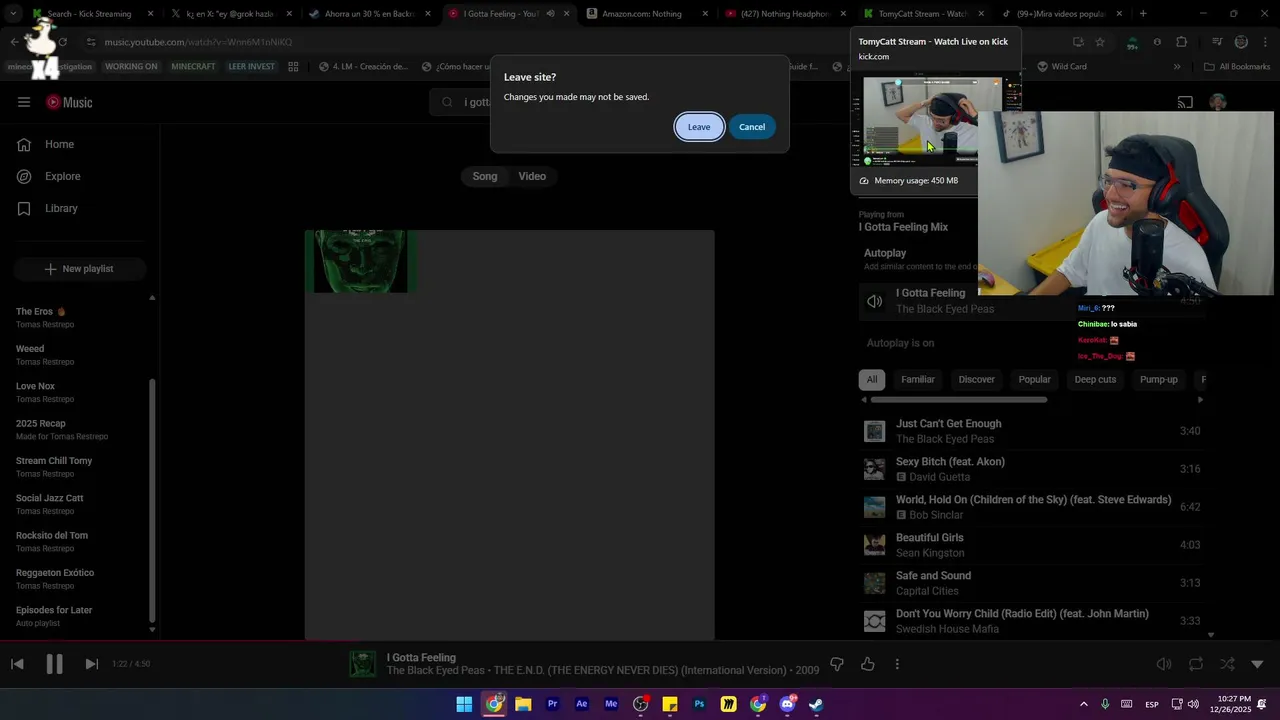Go to Explore in the sidebar
This screenshot has height=720, width=1280.
pyautogui.click(x=62, y=176)
